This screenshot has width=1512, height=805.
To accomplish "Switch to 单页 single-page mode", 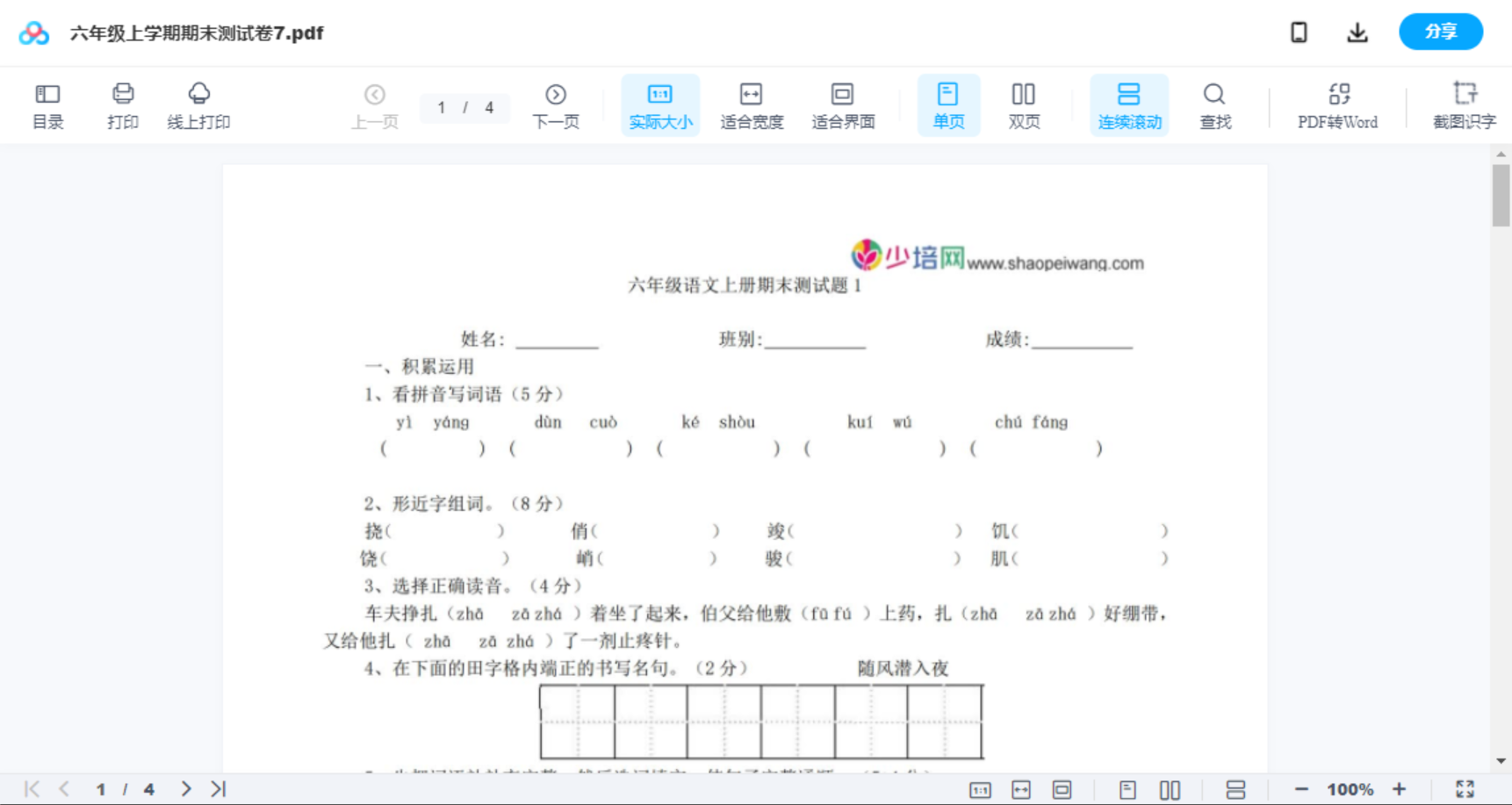I will click(x=948, y=104).
